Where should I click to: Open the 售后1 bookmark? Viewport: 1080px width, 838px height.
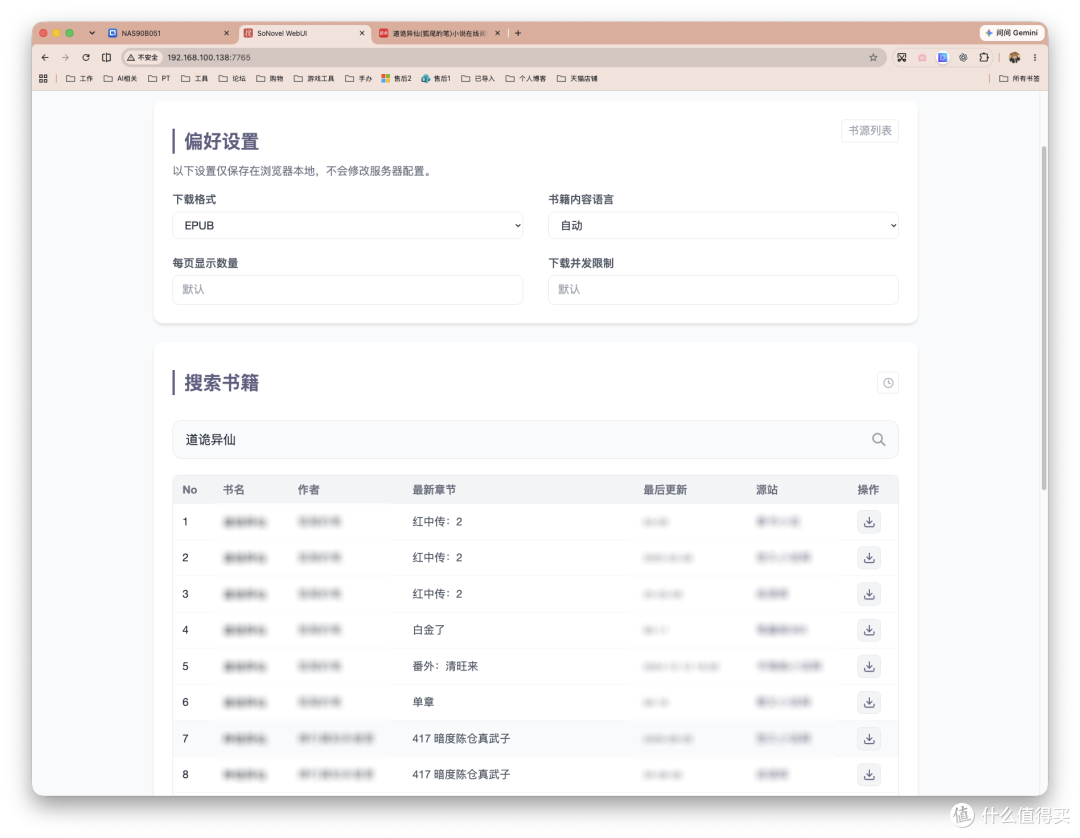[x=436, y=78]
